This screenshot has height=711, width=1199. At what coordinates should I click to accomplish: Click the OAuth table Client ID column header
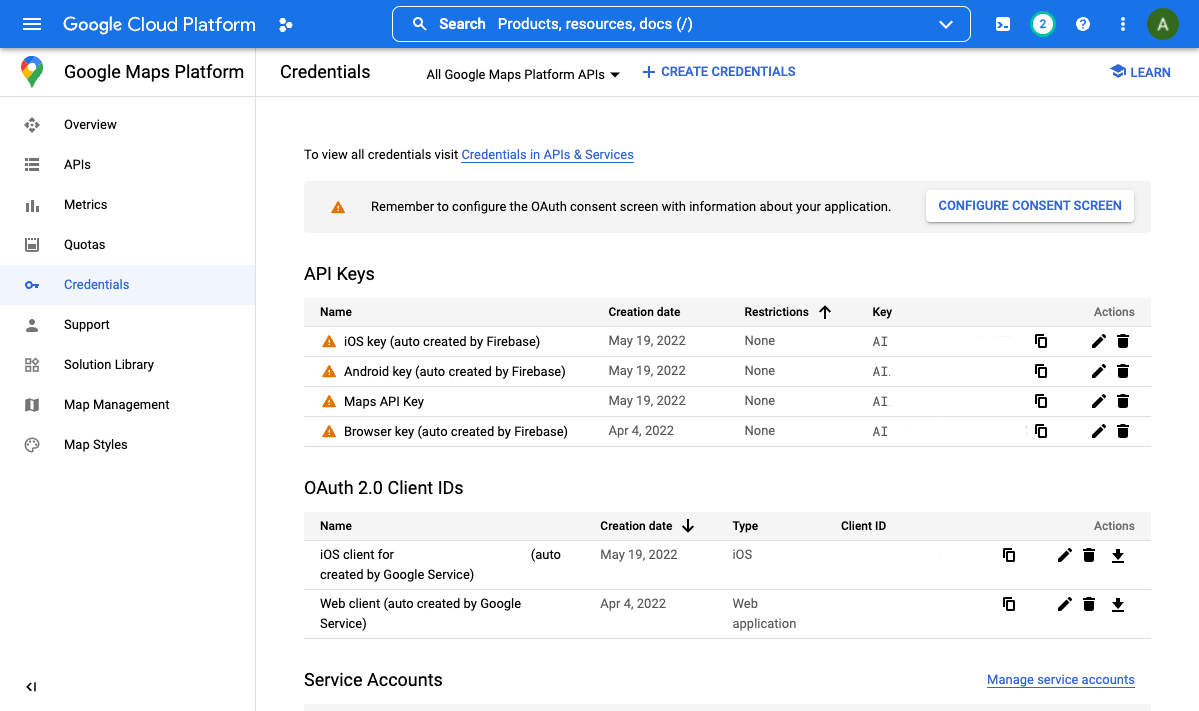pos(863,526)
